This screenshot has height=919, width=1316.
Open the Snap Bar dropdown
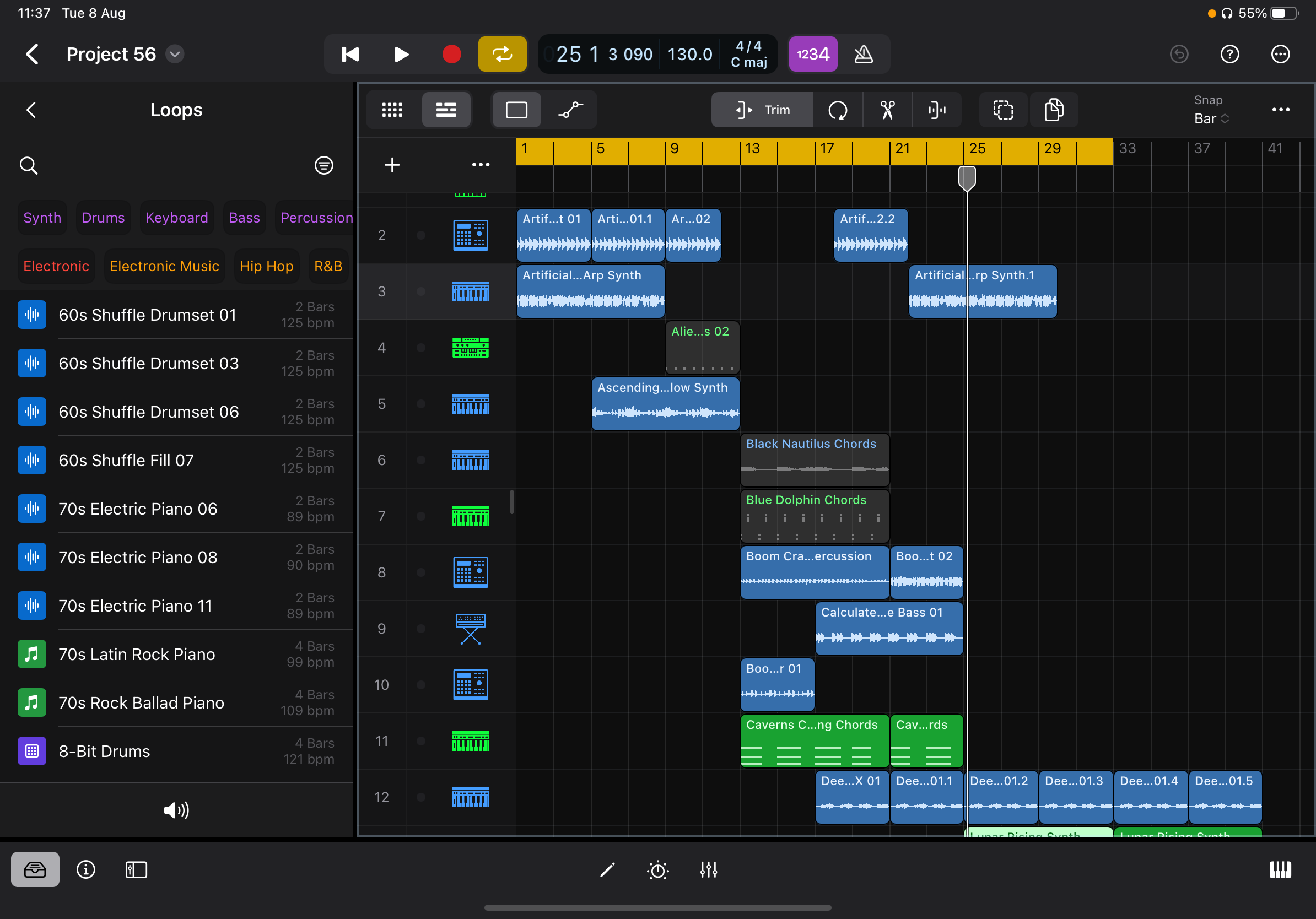pos(1212,110)
